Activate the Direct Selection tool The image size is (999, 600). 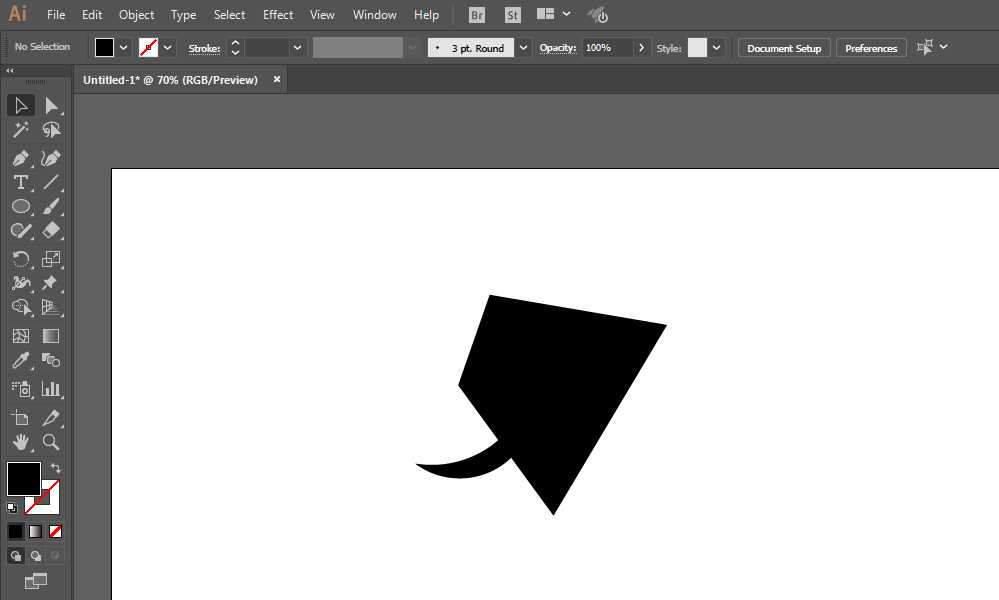tap(51, 106)
